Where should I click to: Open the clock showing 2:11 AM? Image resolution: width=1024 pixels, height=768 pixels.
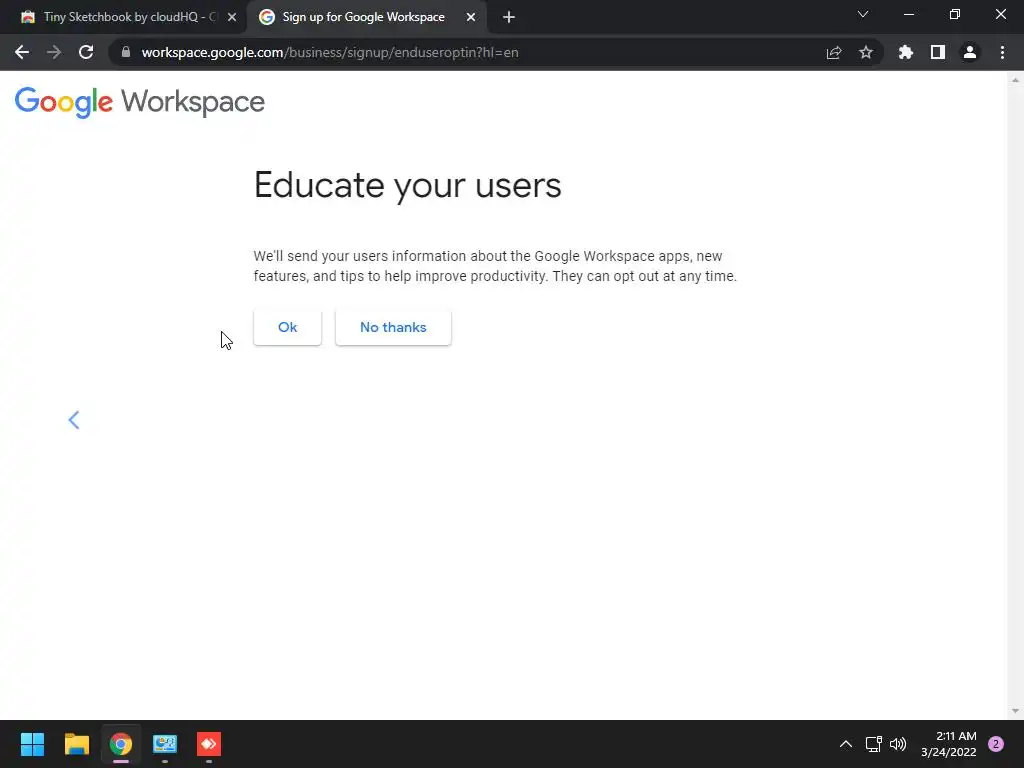click(949, 744)
